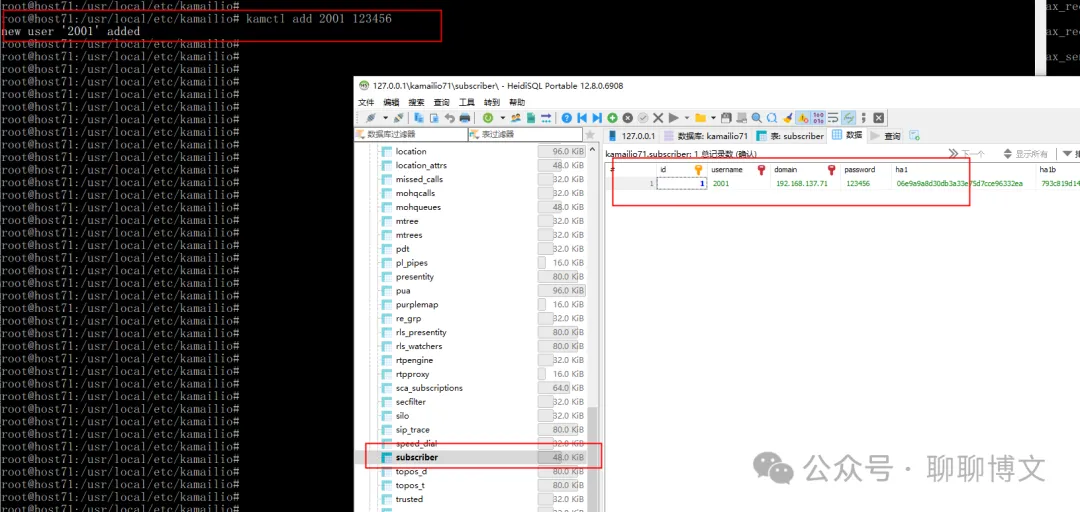Click the dark delete row circle icon

click(627, 118)
